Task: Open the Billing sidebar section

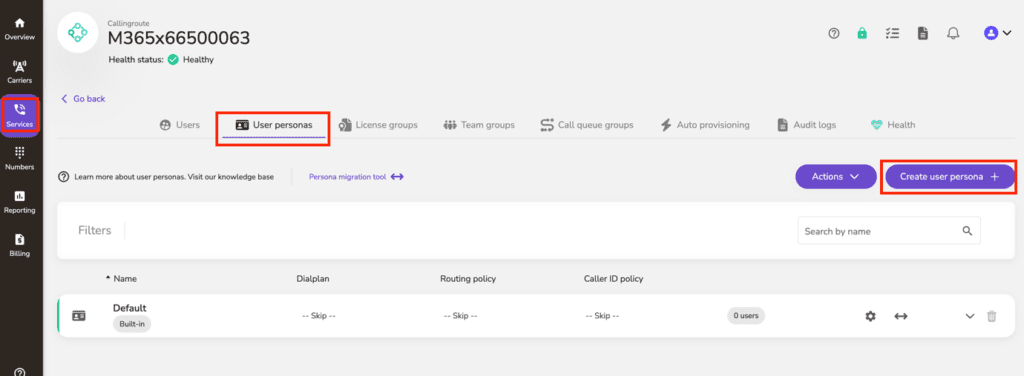Action: (20, 245)
